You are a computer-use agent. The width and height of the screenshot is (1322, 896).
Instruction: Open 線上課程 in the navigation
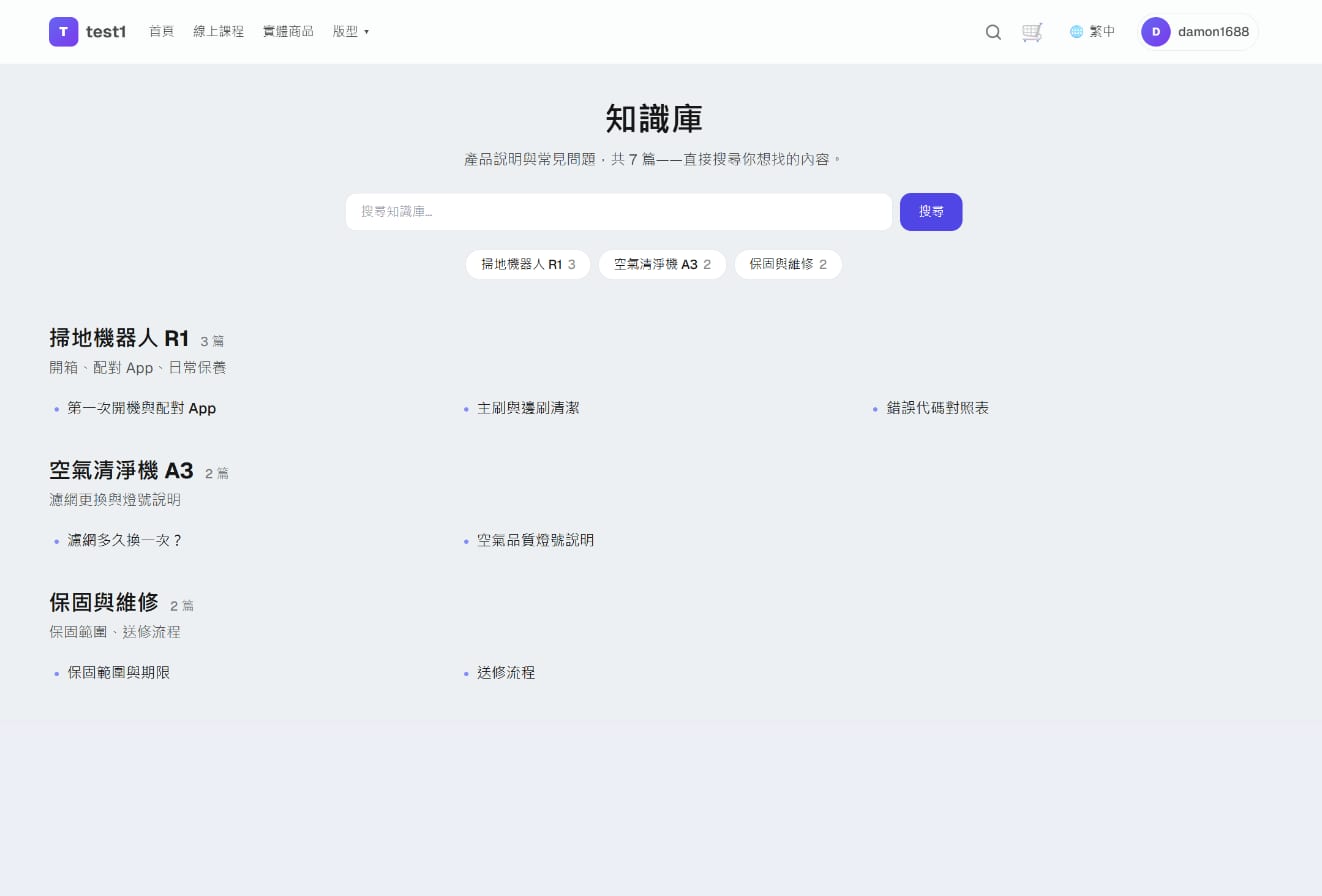[218, 32]
